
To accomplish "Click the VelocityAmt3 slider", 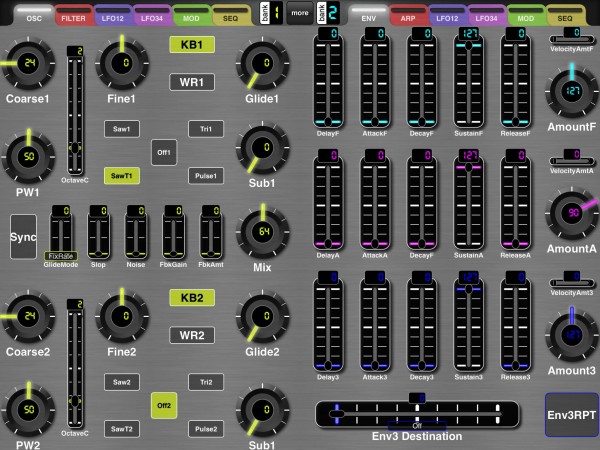I will tap(572, 282).
